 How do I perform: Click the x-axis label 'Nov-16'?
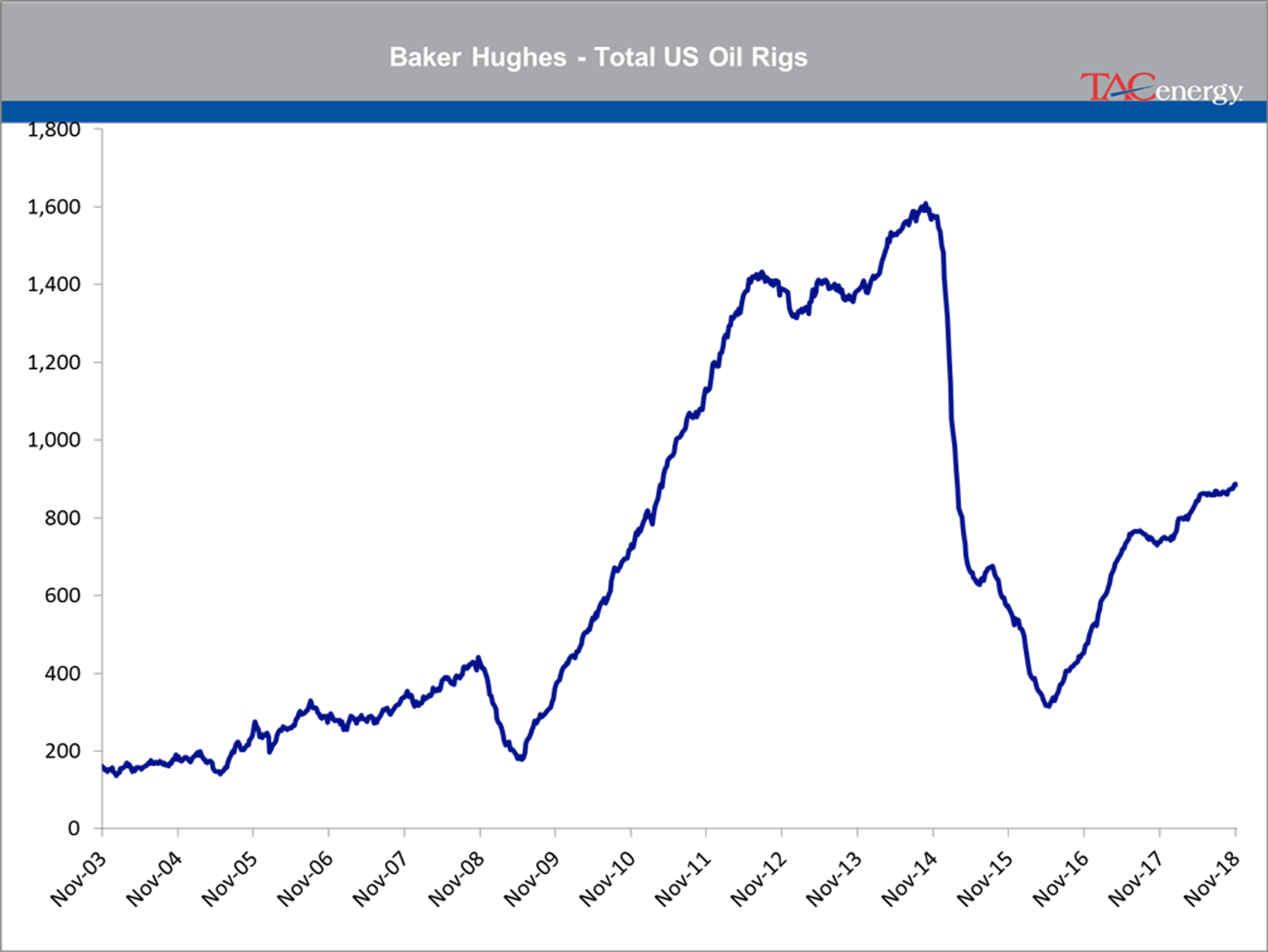1061,879
